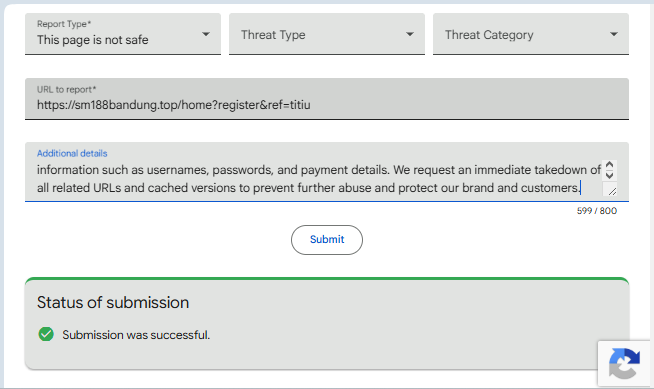Open the Report Type dropdown

pos(123,34)
